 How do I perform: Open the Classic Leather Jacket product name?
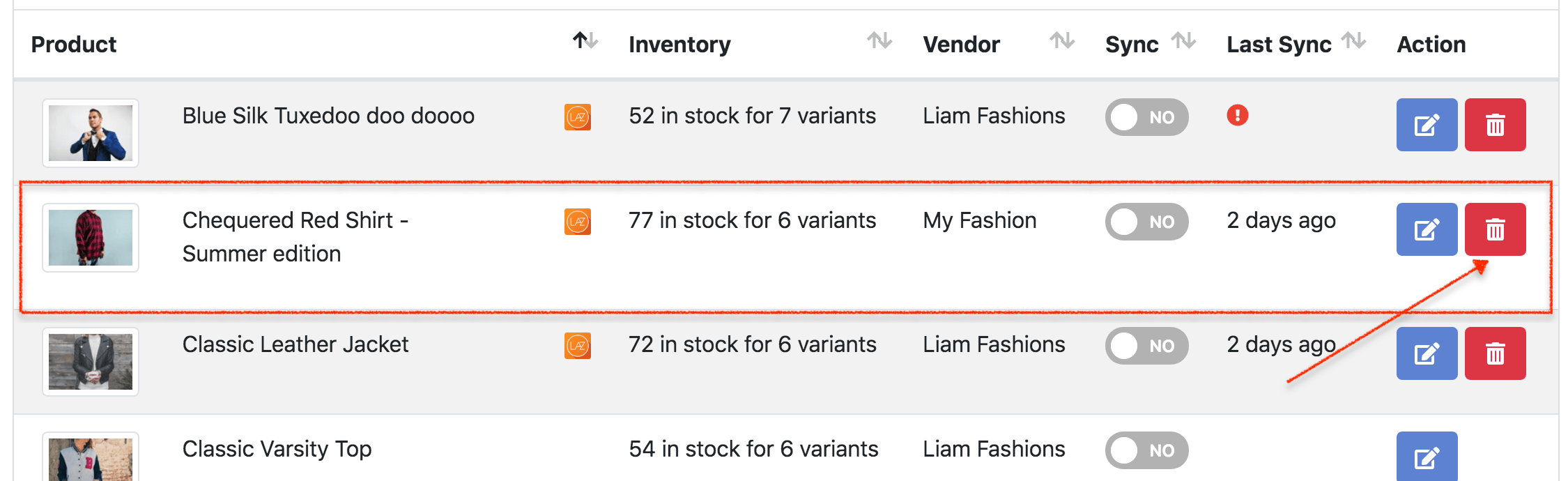pos(295,344)
